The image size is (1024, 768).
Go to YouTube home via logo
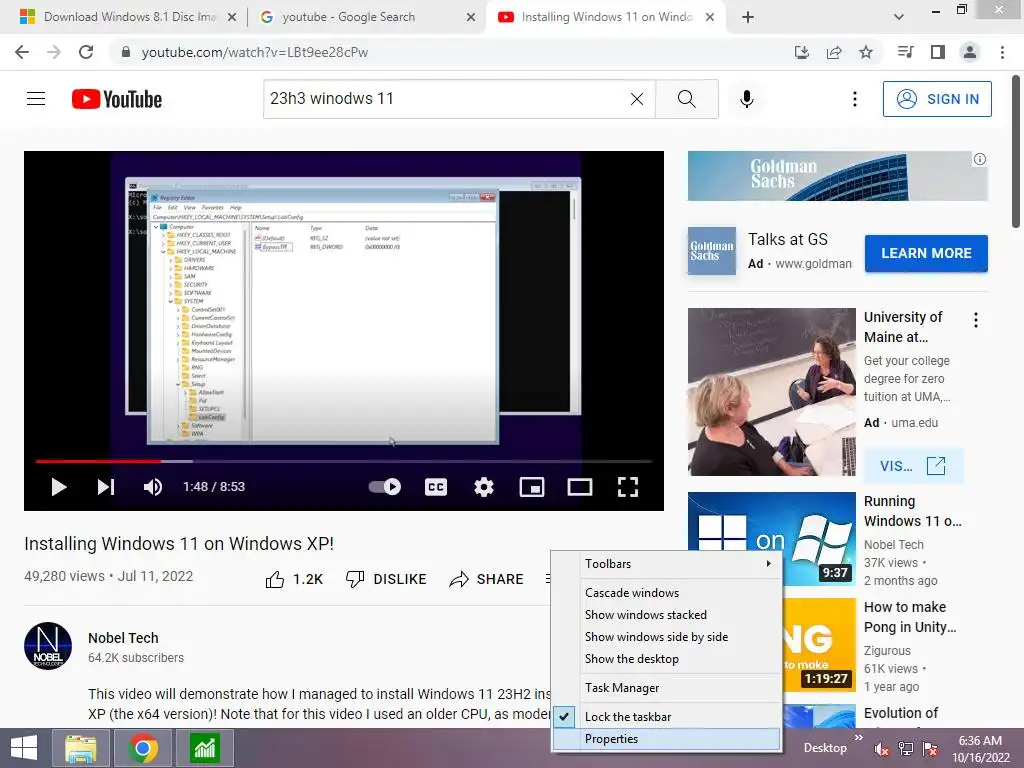[117, 99]
